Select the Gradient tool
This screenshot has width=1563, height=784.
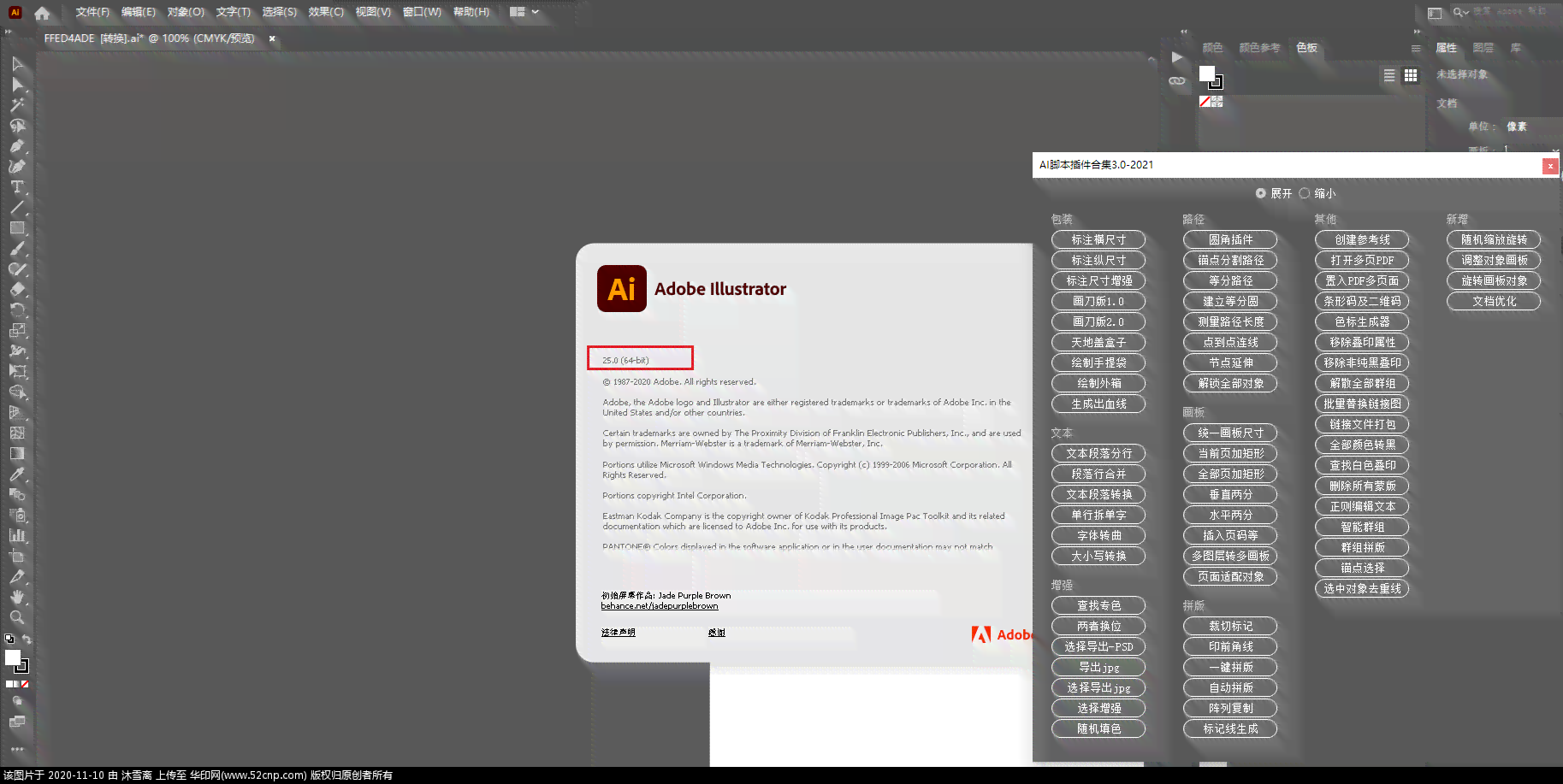pos(17,454)
